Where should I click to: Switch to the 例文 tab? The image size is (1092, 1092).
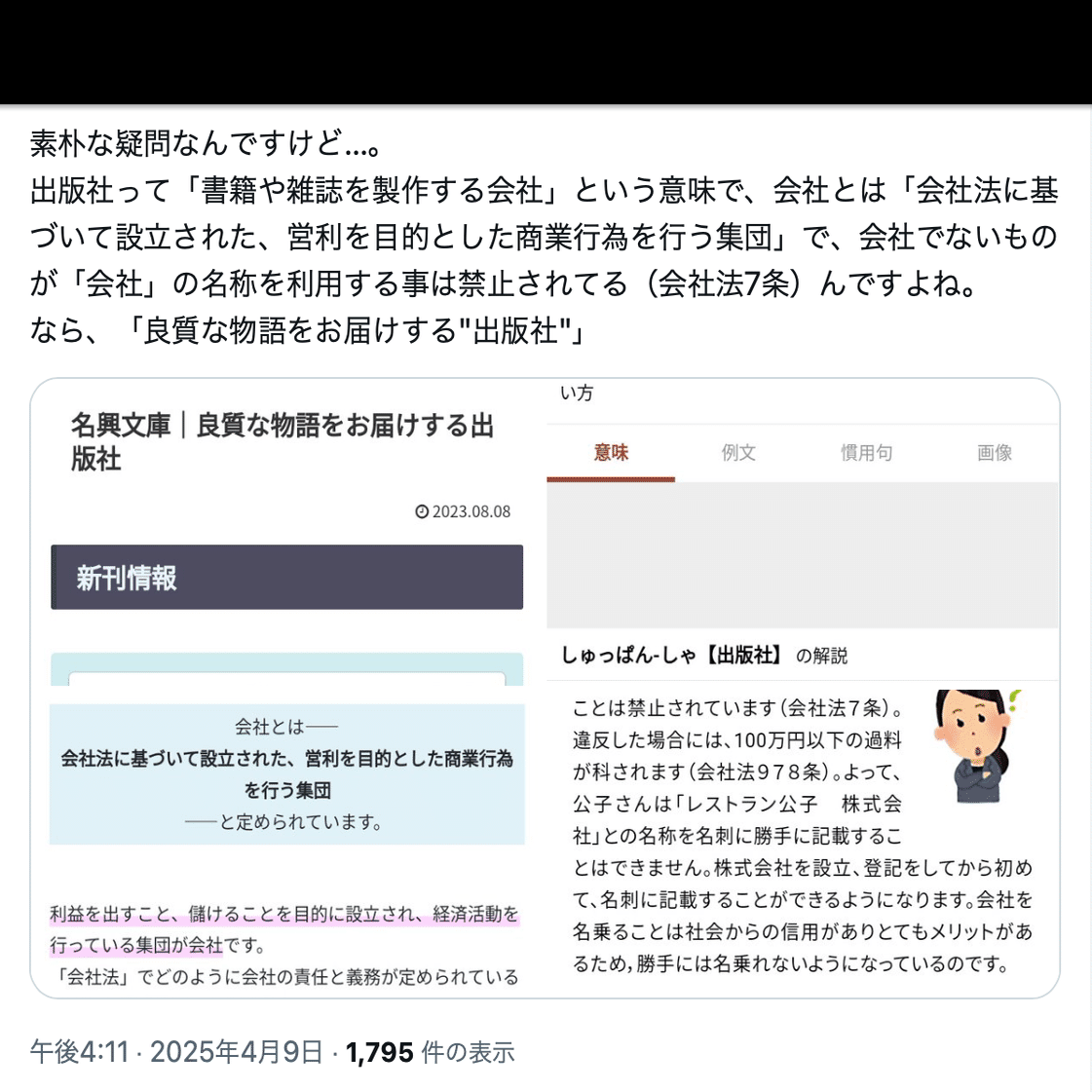point(738,453)
